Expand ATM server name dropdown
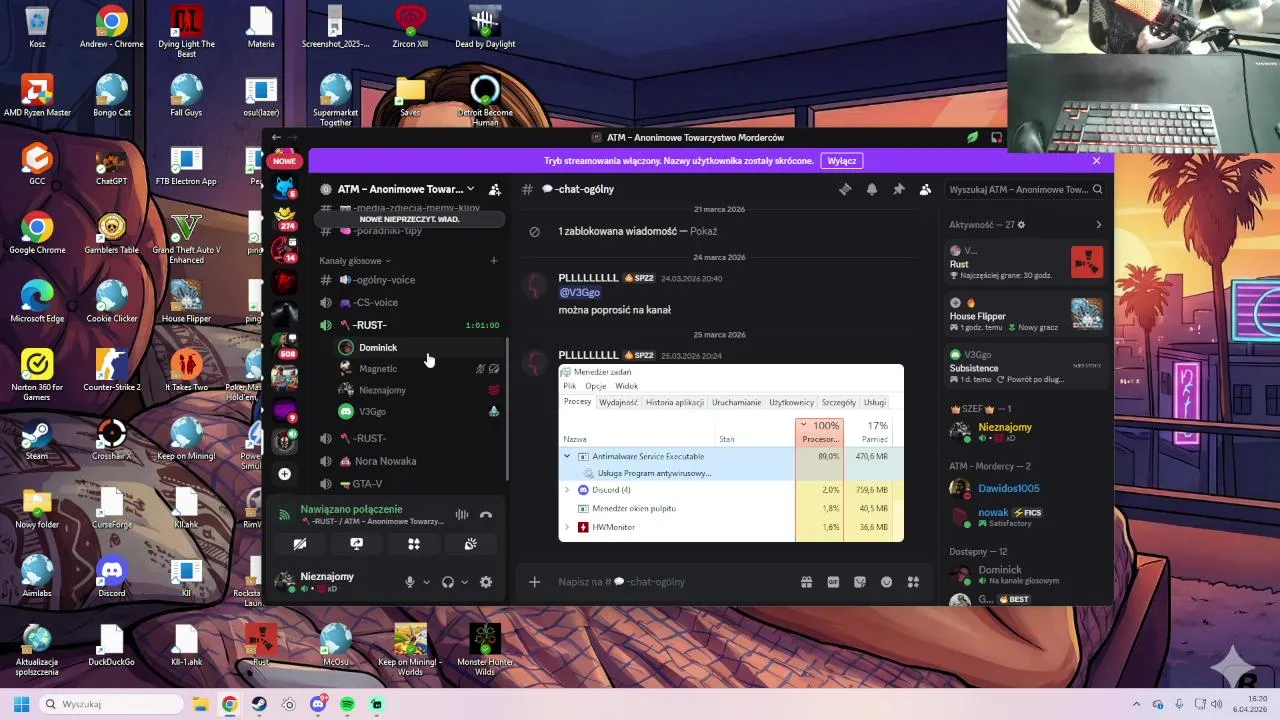This screenshot has height=720, width=1280. click(x=470, y=189)
